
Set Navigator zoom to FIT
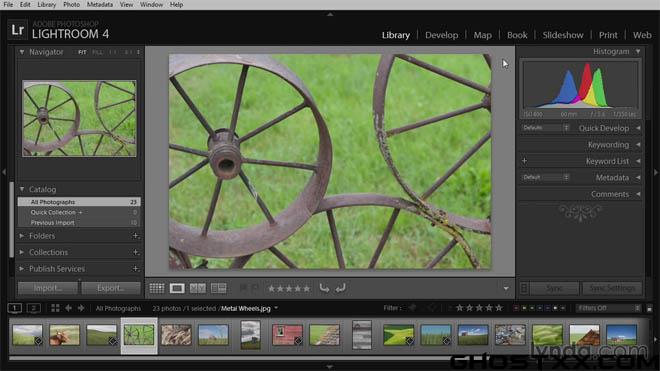pyautogui.click(x=82, y=52)
